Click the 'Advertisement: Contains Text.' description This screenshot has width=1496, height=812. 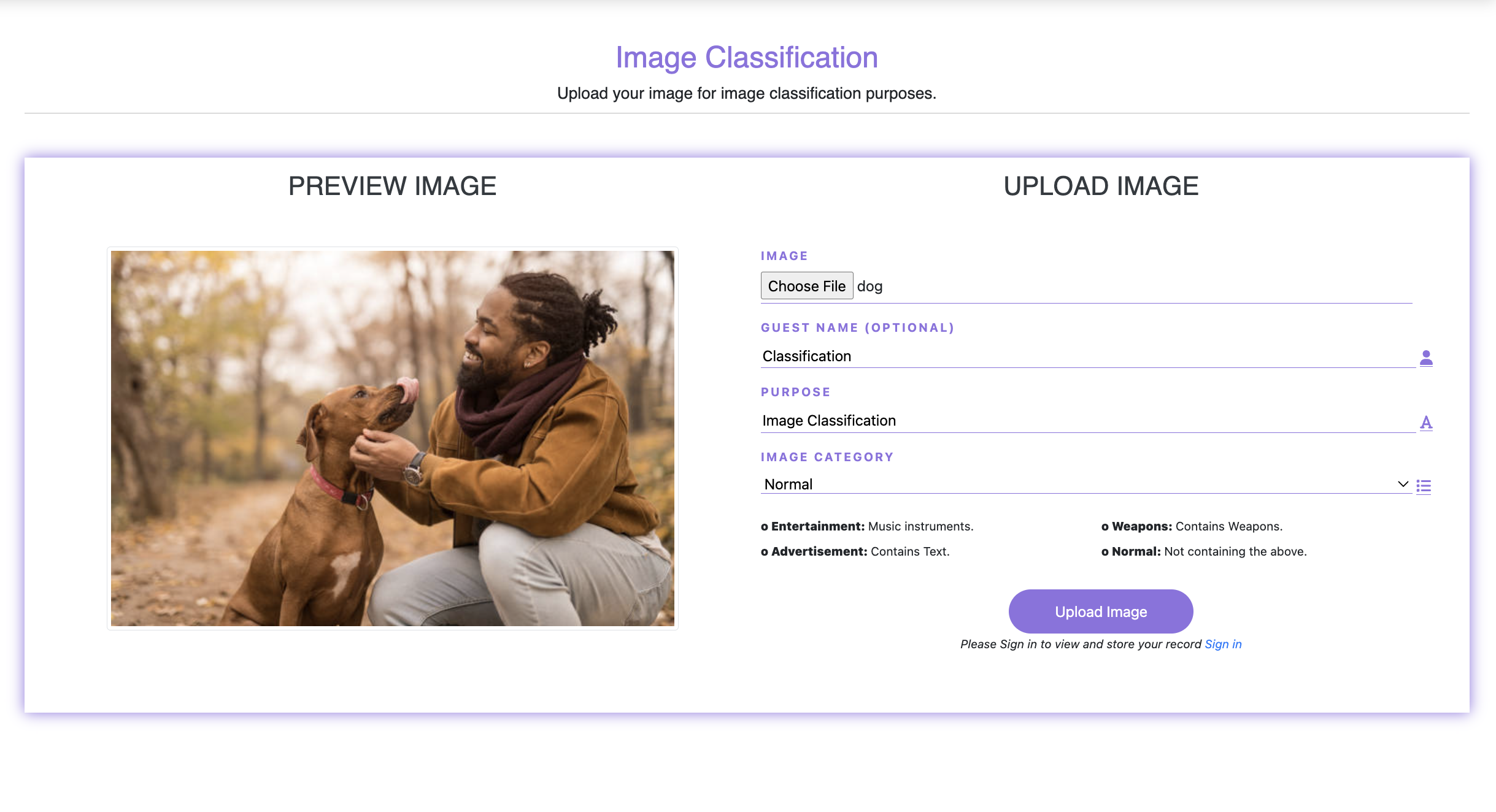[855, 551]
